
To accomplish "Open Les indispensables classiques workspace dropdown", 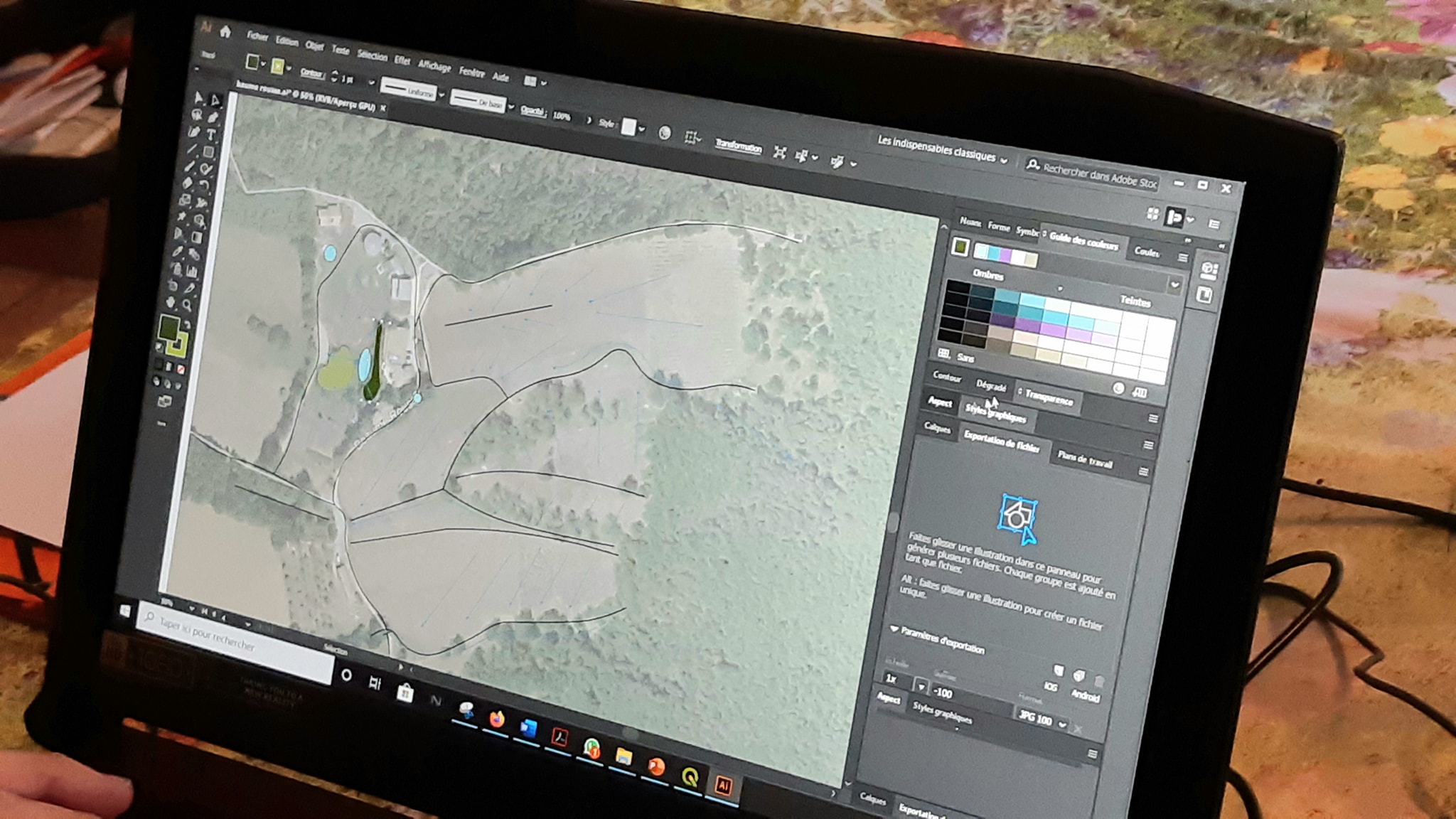I will point(1004,161).
